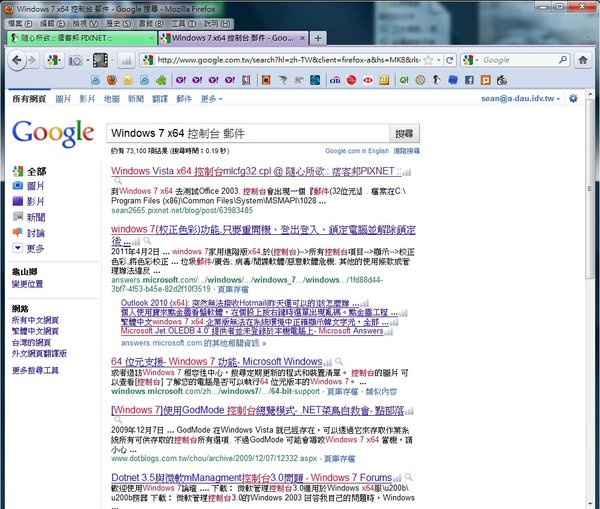Open 頁庫存檔 for dotblogs result
600x509 pixels.
[339, 458]
